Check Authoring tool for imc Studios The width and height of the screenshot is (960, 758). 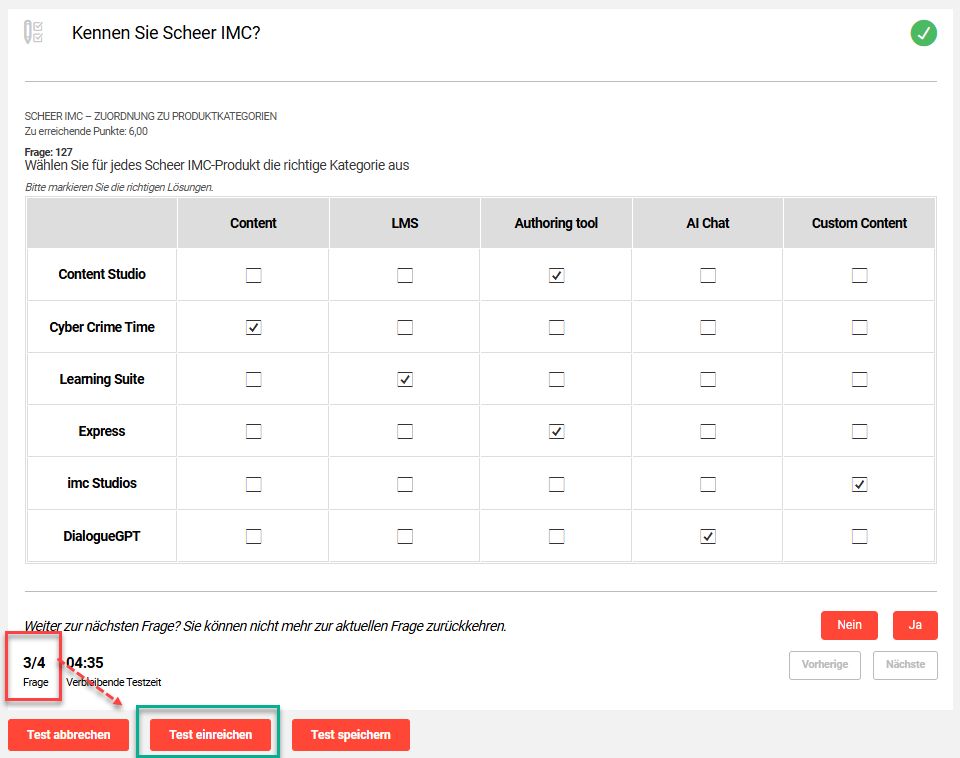pos(557,484)
